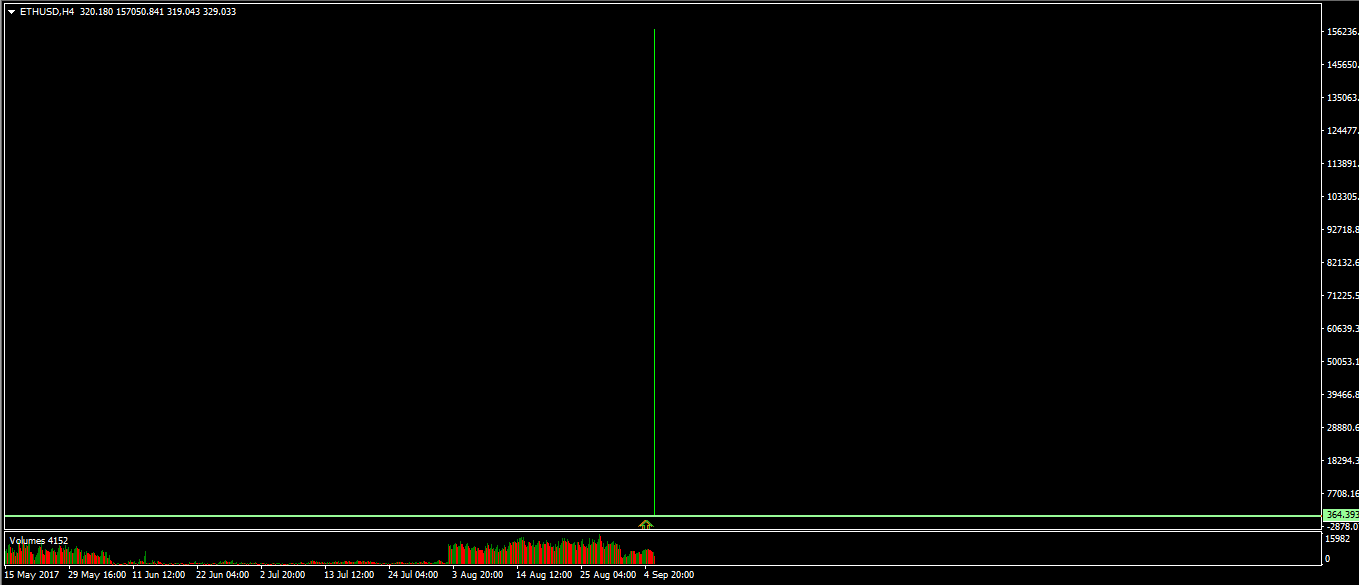This screenshot has height=585, width=1359.
Task: Open the chart menu triangle beside ETHUSD,H4
Action: (x=11, y=12)
